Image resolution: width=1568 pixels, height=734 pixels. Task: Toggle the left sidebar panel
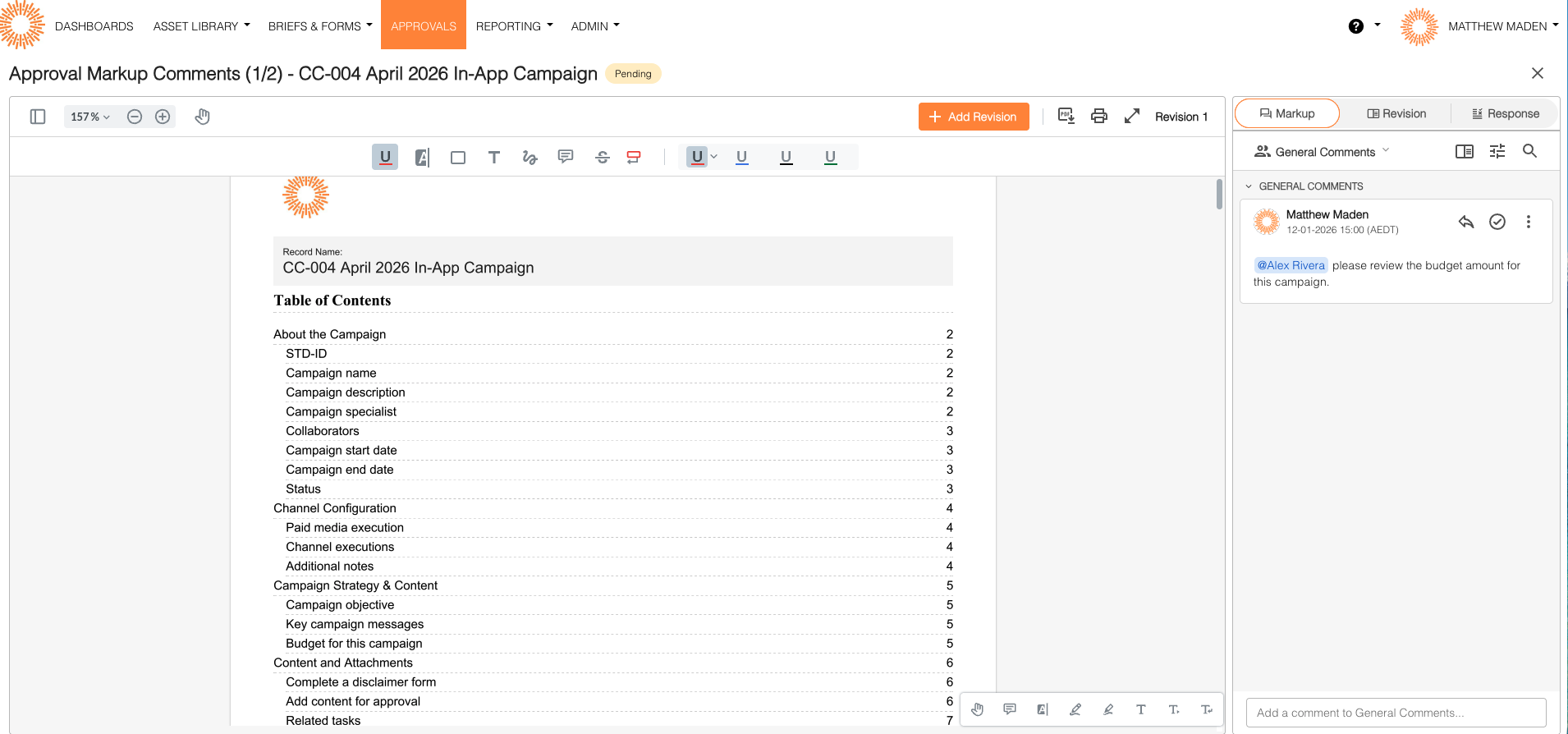click(38, 117)
